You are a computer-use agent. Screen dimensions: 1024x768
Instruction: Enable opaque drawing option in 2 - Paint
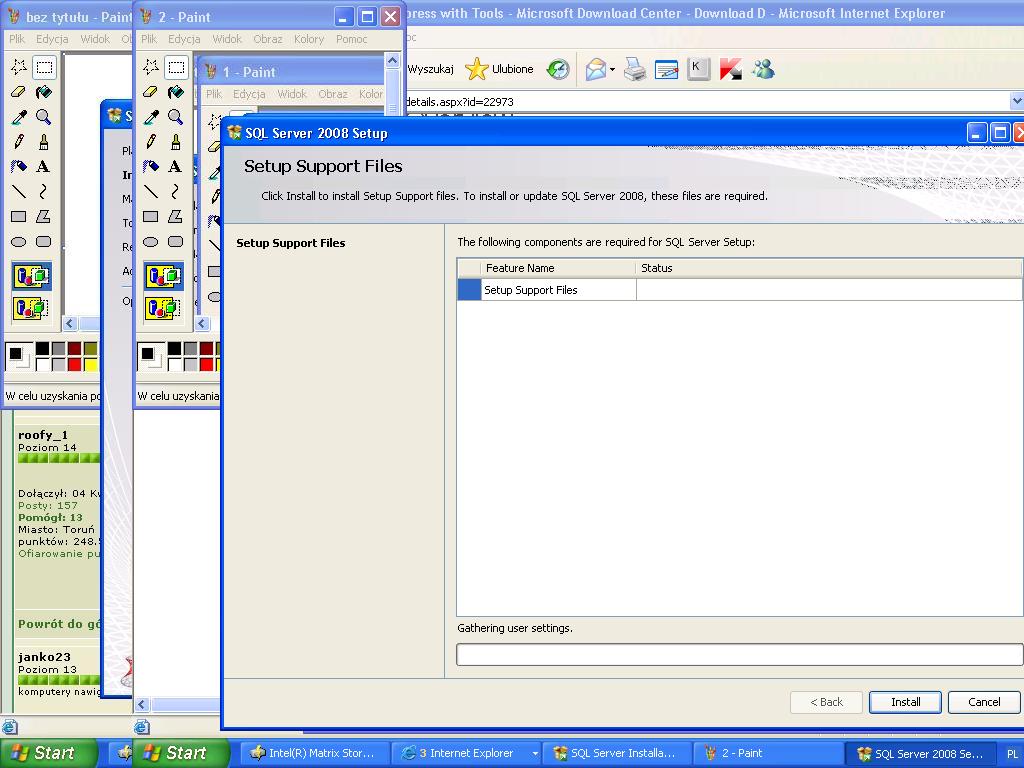pyautogui.click(x=163, y=276)
